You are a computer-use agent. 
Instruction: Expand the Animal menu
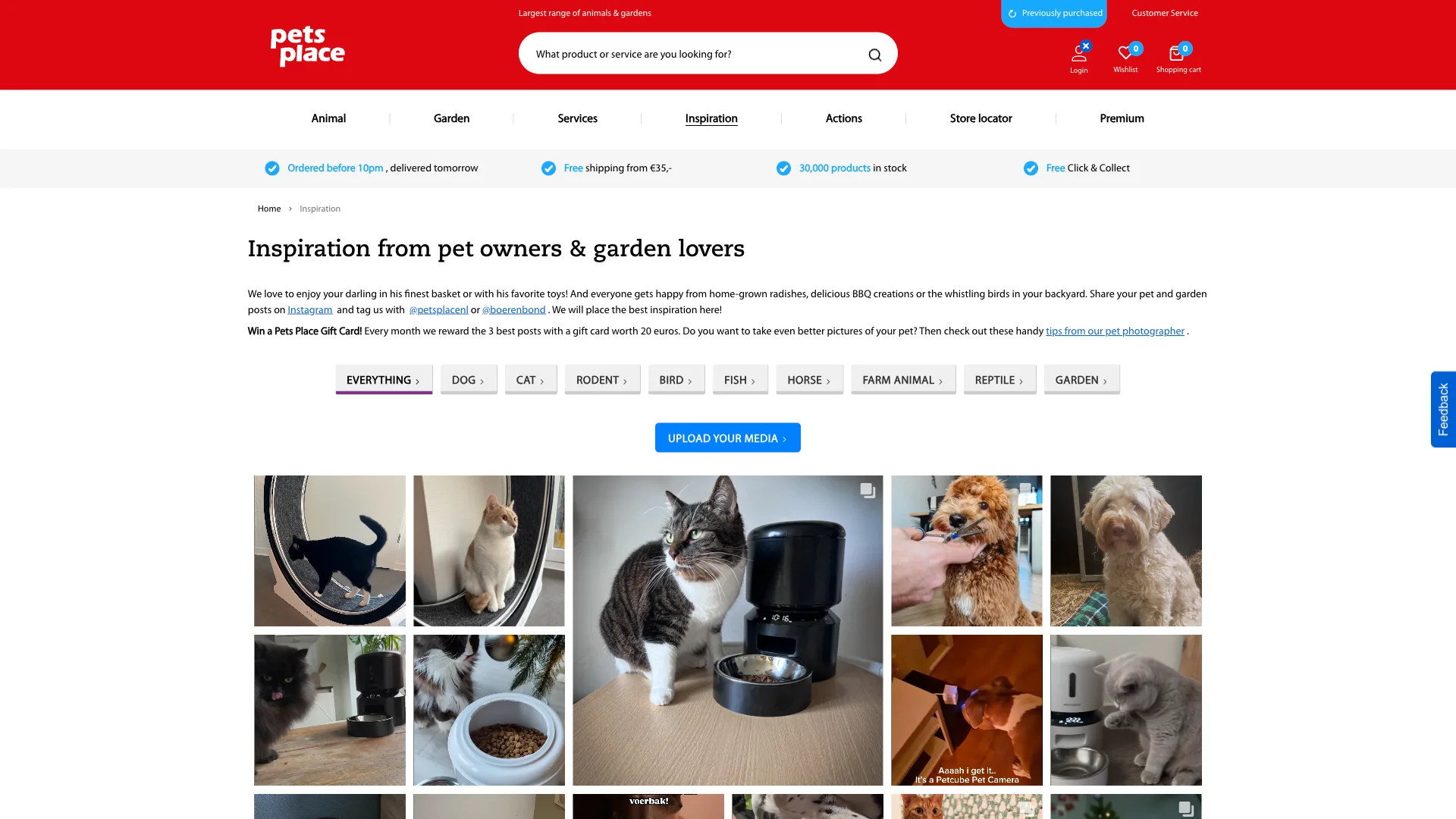tap(328, 118)
